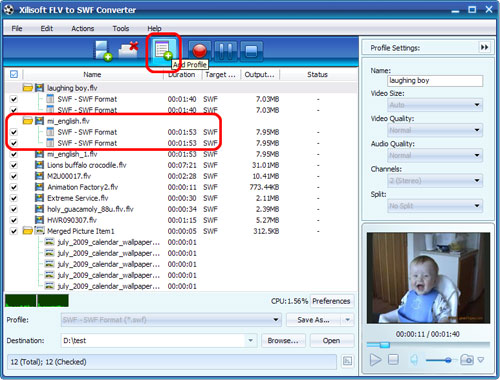
Task: Click video icon of Lions buffalo crocodile.flv
Action: (39, 165)
